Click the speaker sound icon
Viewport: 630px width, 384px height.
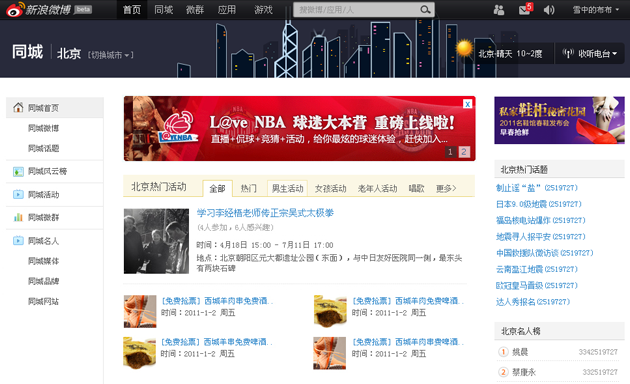tap(549, 10)
